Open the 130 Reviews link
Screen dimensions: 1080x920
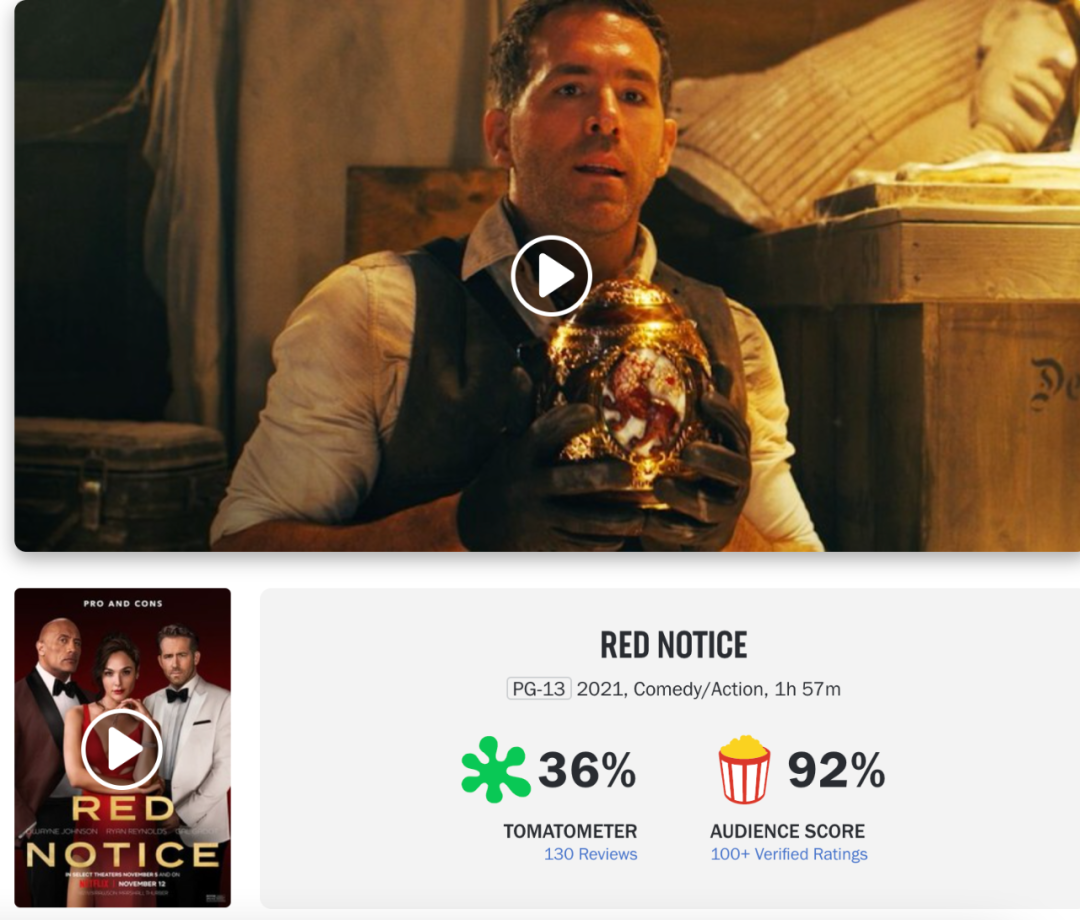coord(590,854)
